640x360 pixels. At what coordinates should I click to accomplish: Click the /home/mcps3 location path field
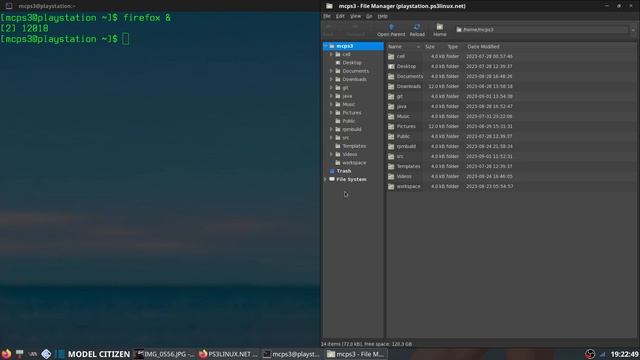click(x=542, y=30)
